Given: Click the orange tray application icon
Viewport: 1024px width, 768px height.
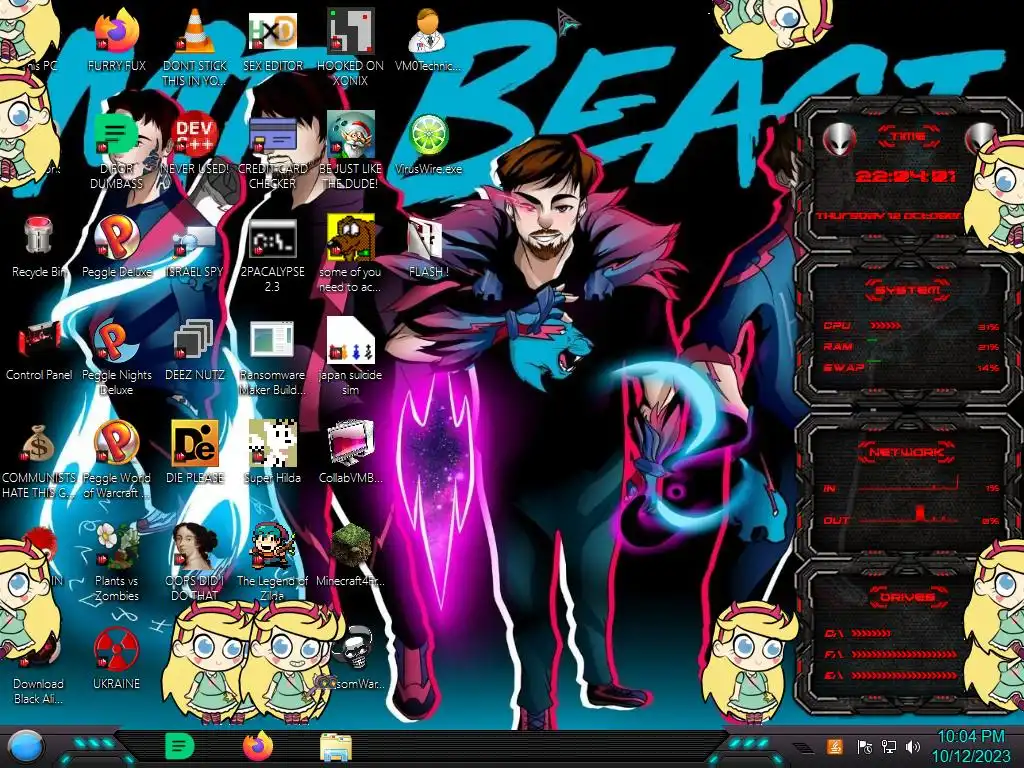Looking at the screenshot, I should (835, 746).
